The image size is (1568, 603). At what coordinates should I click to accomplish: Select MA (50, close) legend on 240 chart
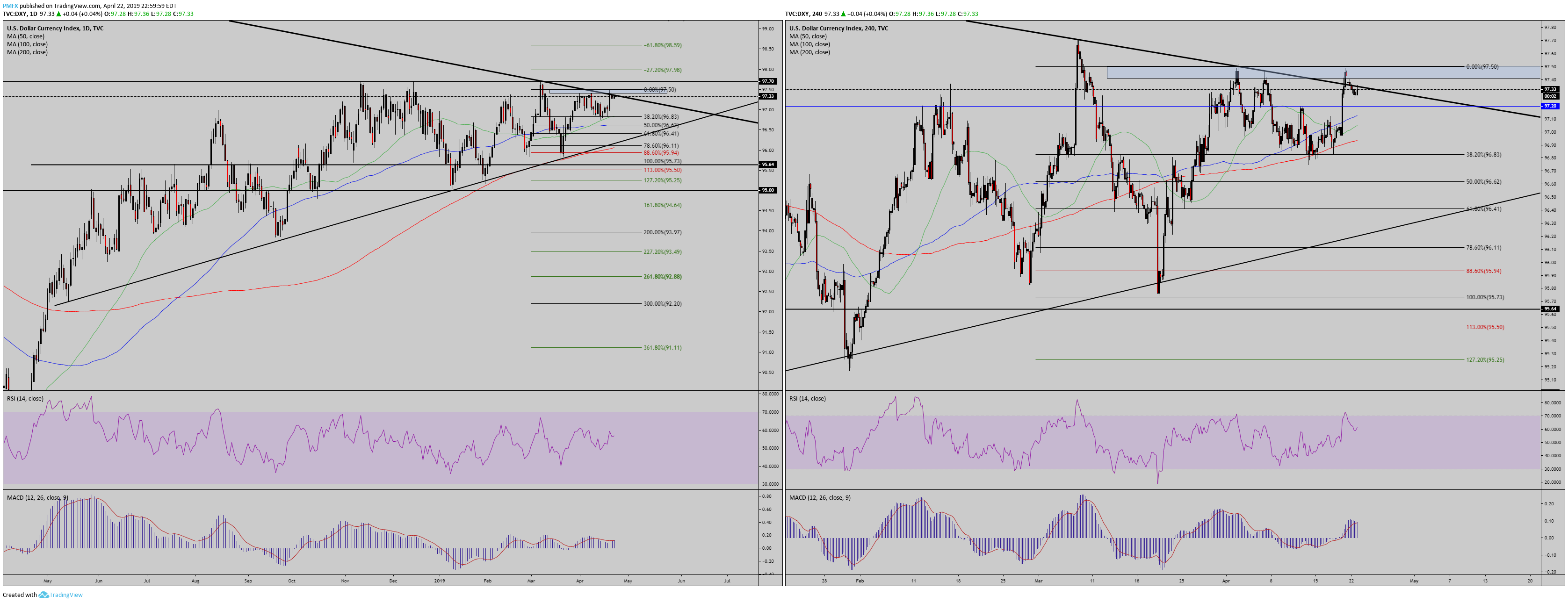pos(809,36)
